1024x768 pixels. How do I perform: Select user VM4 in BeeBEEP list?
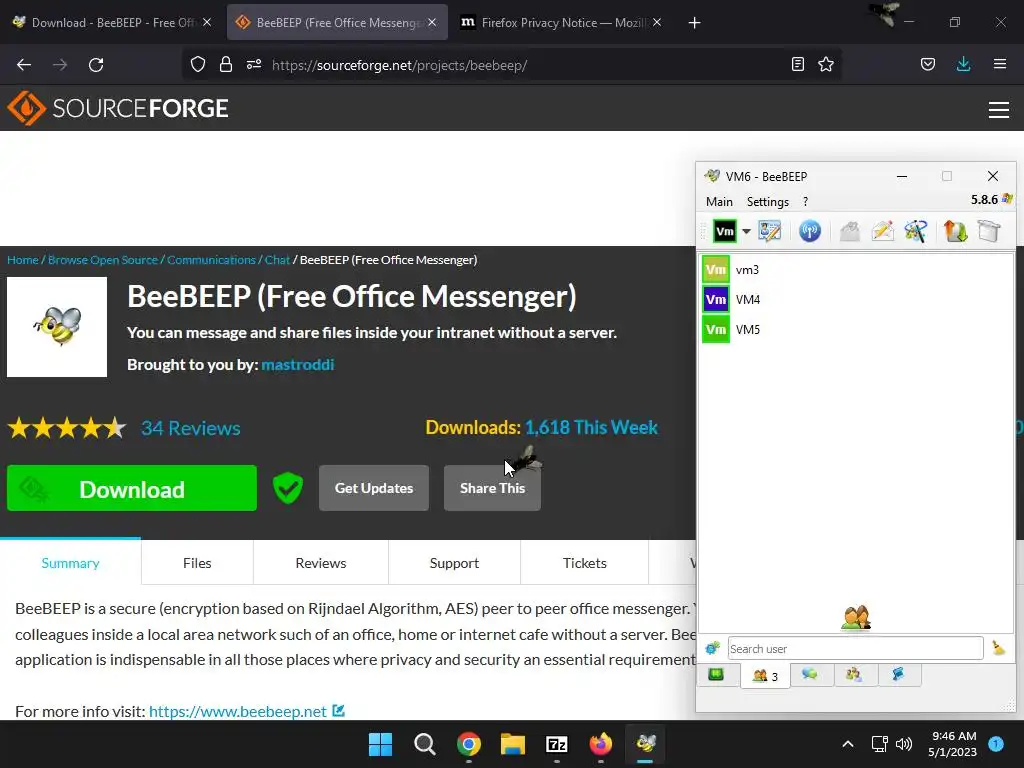tap(856, 300)
